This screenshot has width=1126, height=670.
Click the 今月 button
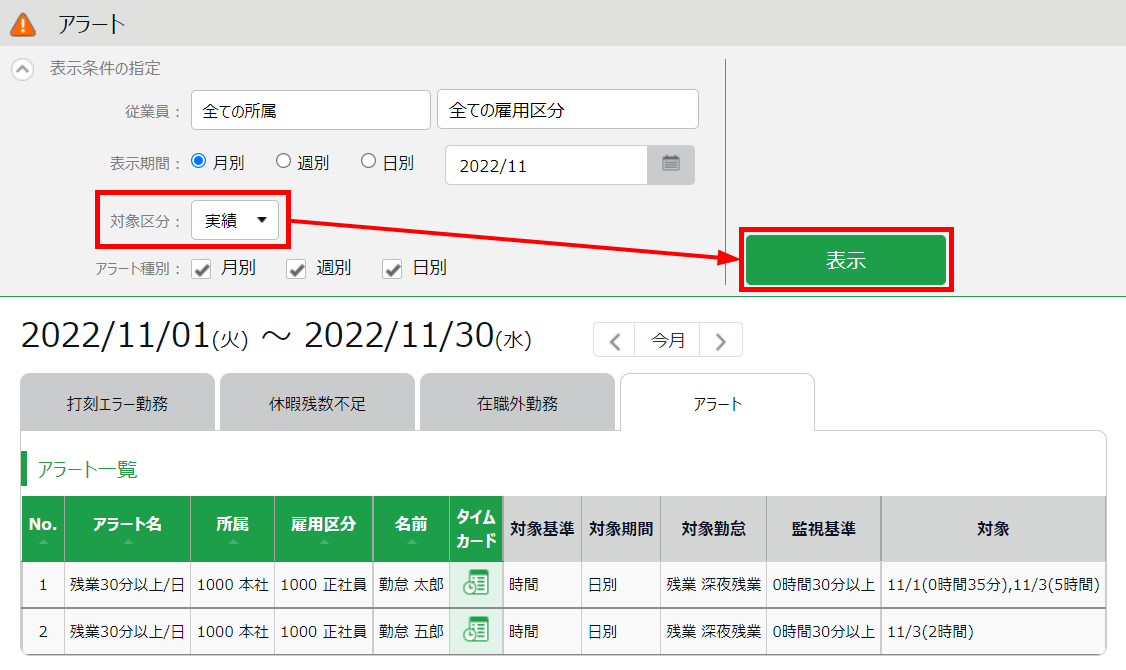(x=668, y=340)
